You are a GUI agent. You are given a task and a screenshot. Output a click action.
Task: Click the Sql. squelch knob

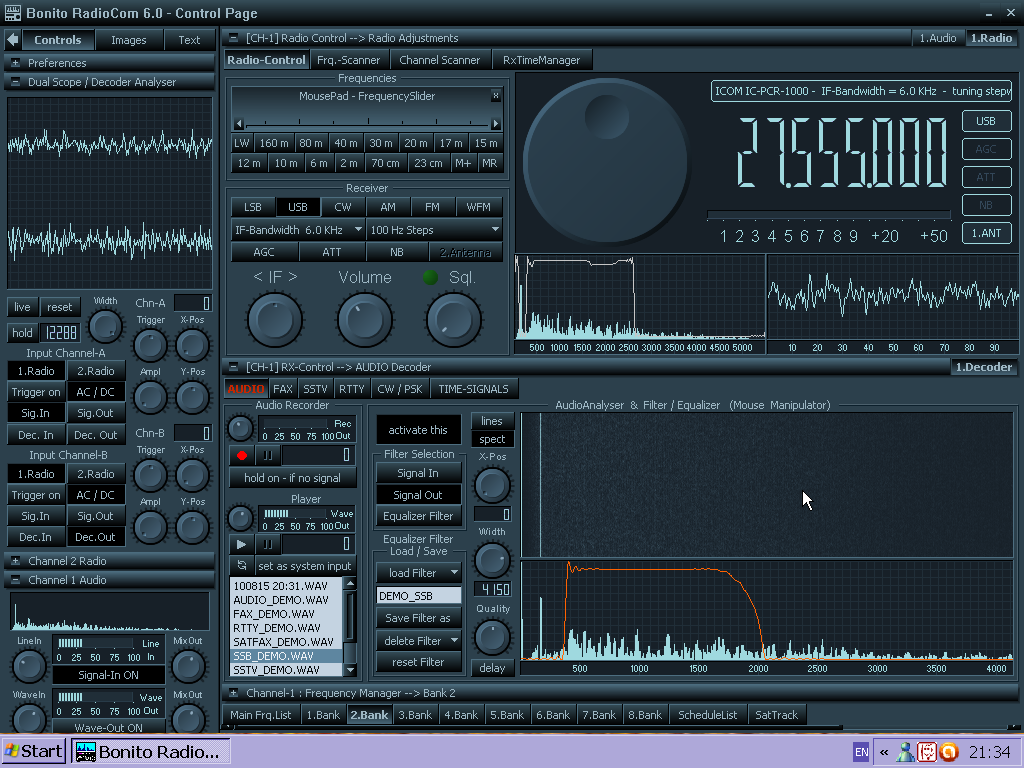pos(453,320)
